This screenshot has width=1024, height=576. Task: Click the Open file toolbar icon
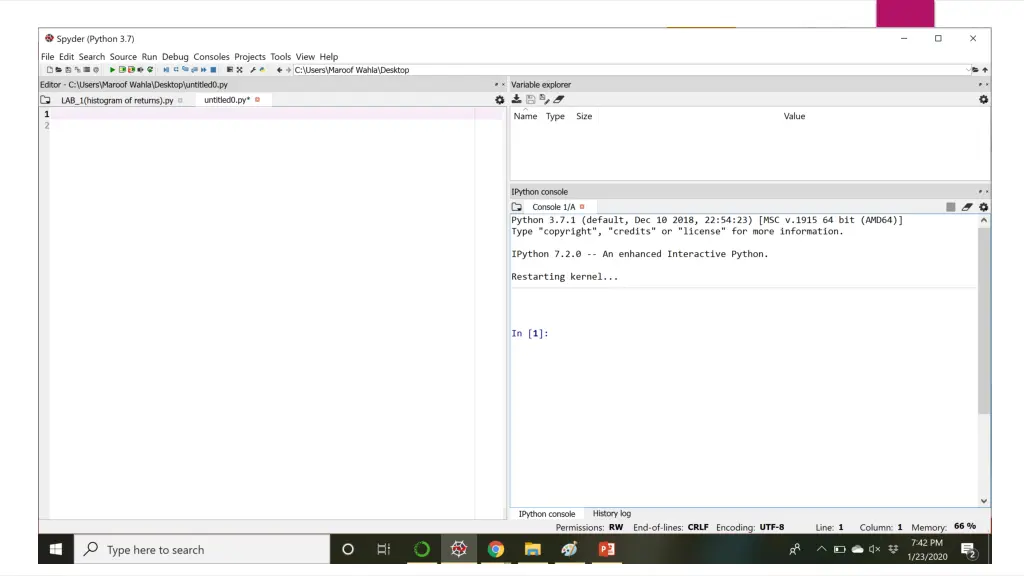click(x=59, y=70)
